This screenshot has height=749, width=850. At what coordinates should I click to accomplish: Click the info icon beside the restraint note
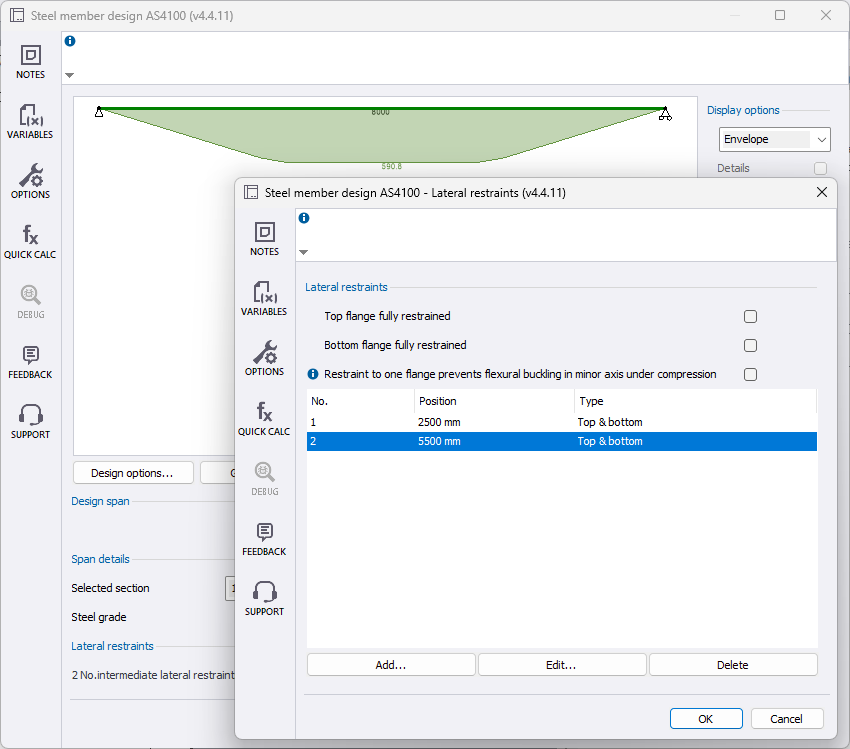(x=313, y=374)
